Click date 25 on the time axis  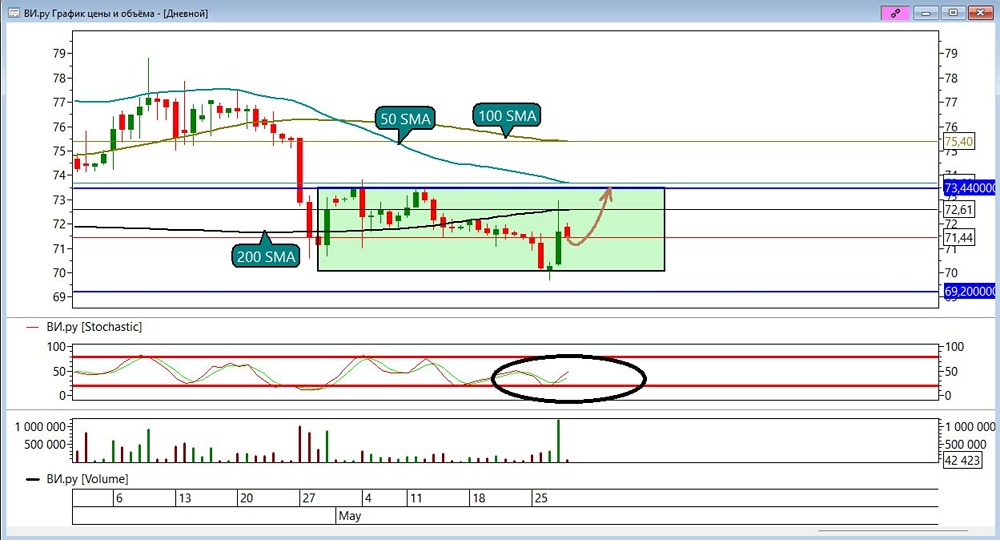541,498
